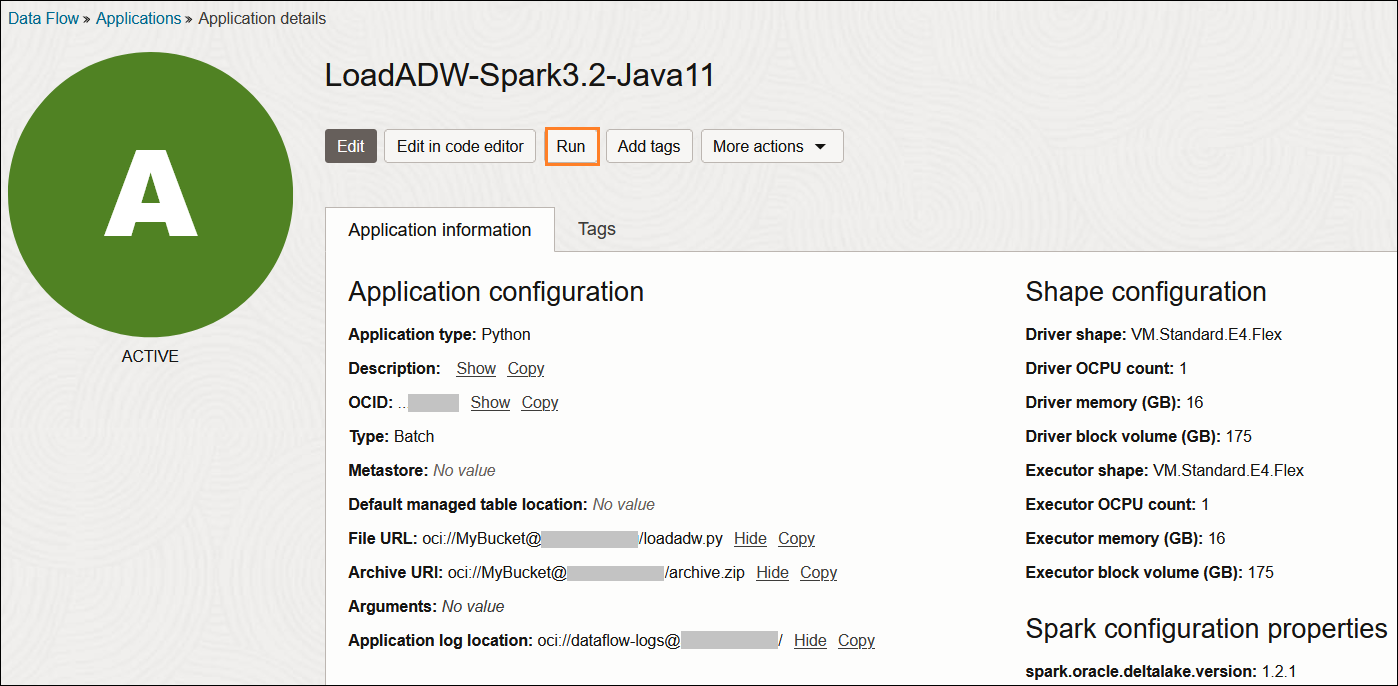Screen dimensions: 1398x686
Task: Click Executor shape VM.Standard.E4.Flex value
Action: coord(1228,470)
